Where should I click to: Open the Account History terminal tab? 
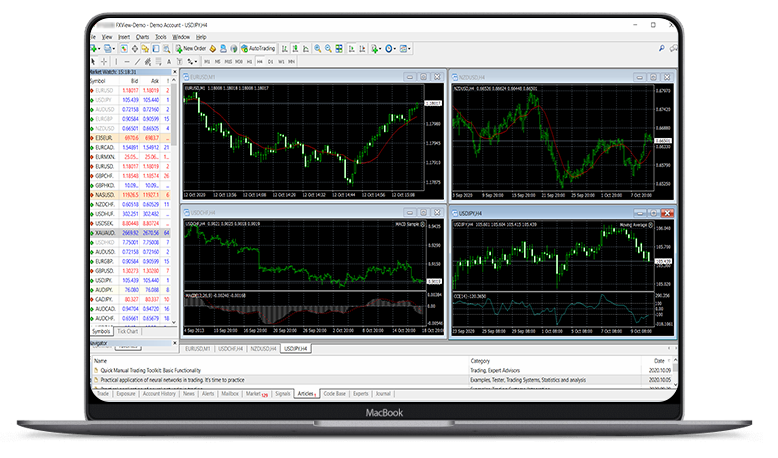tap(159, 393)
